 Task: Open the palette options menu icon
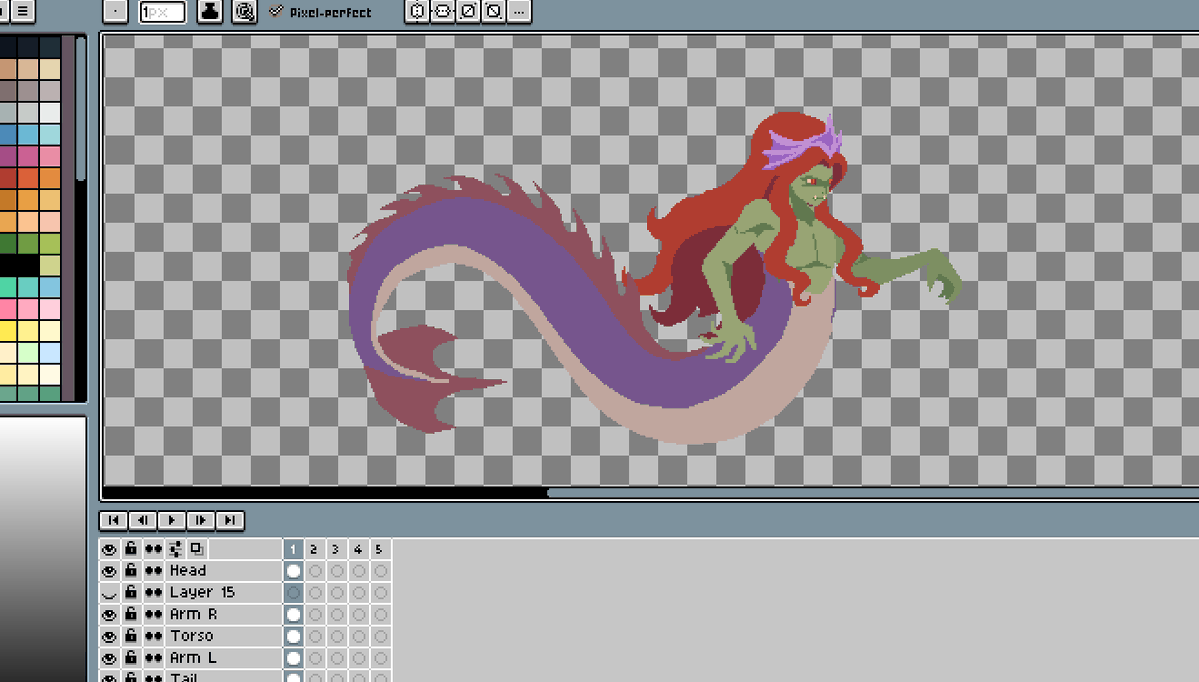pos(23,11)
